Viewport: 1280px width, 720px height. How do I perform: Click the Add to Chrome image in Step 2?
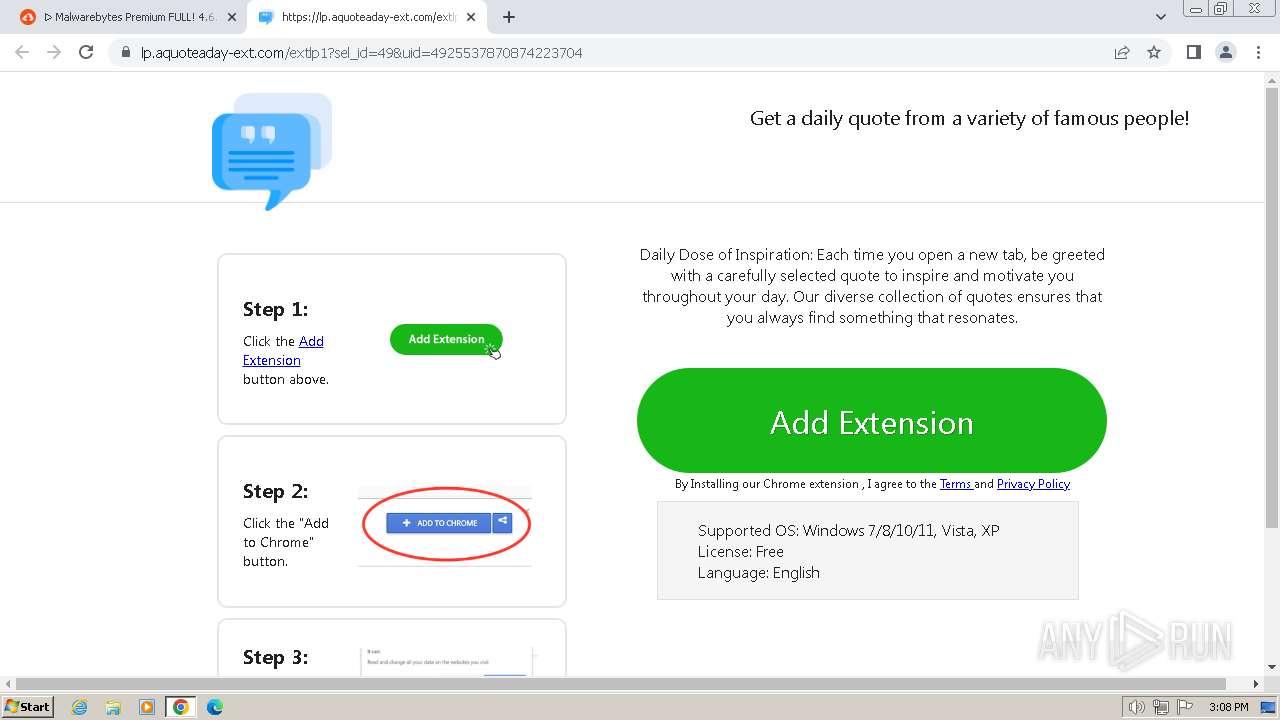(x=445, y=524)
